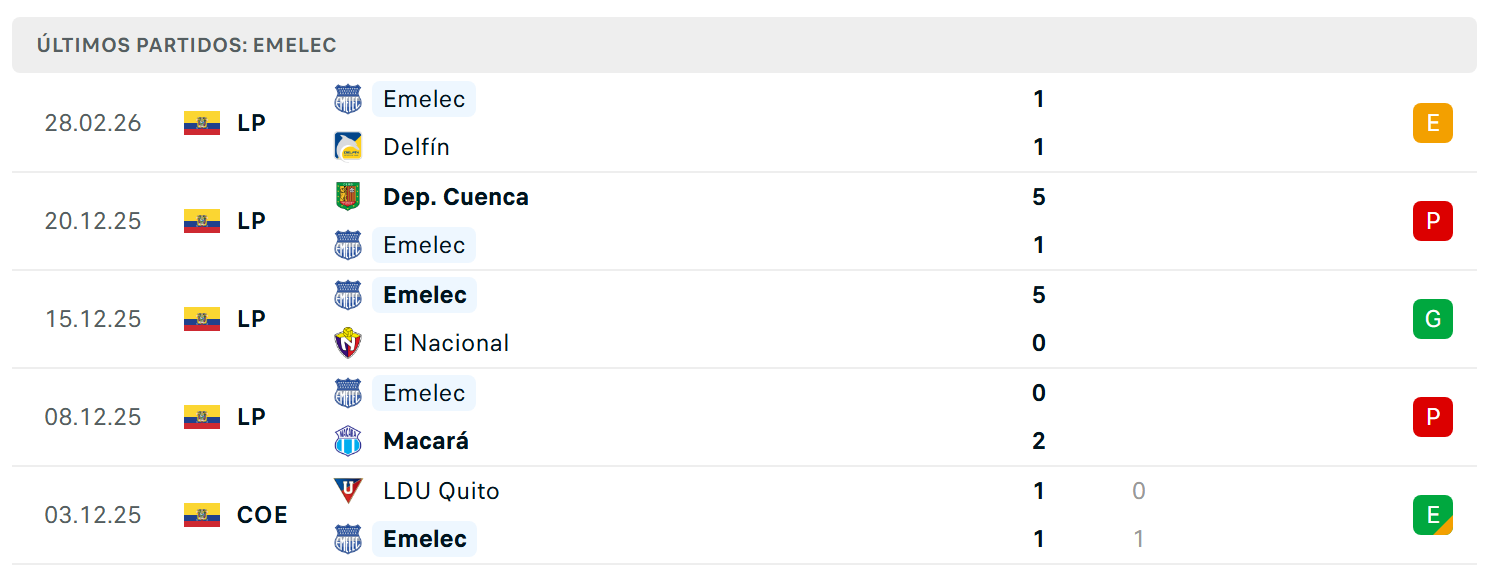Click the green G badge for El Nacional match
1492x584 pixels.
coord(1432,319)
